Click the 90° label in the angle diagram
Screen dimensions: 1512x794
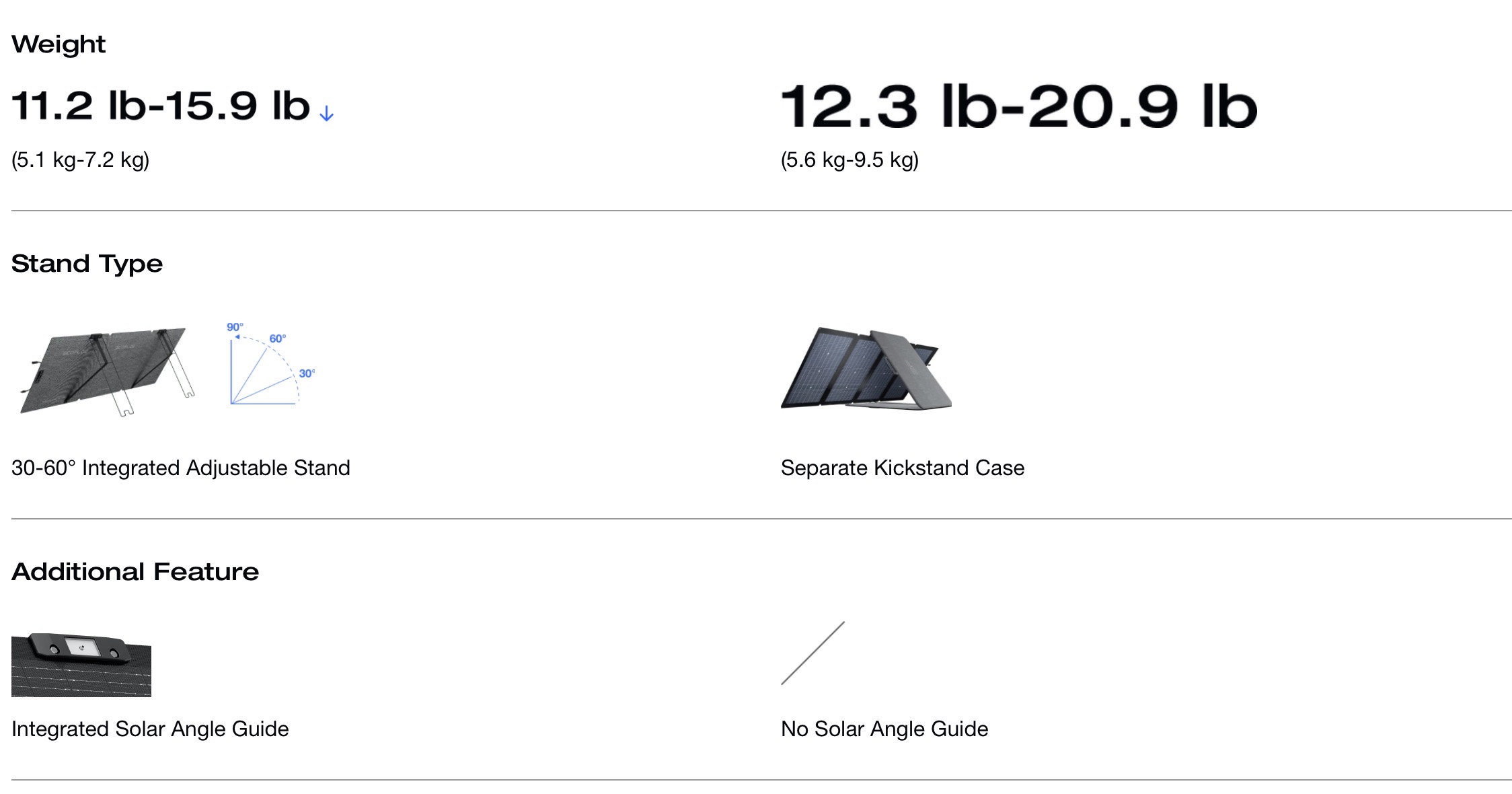235,327
